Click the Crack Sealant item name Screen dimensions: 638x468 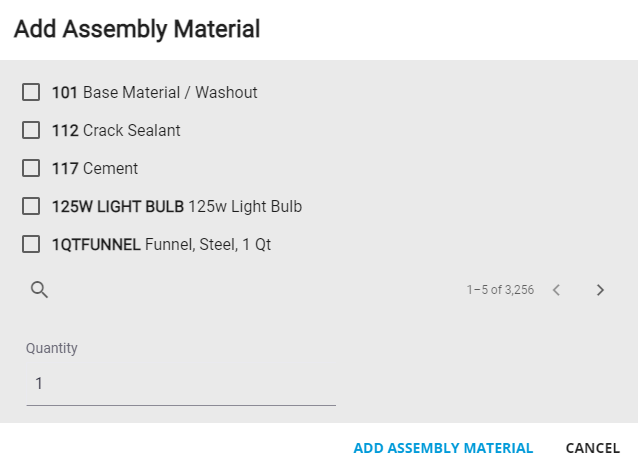point(132,131)
